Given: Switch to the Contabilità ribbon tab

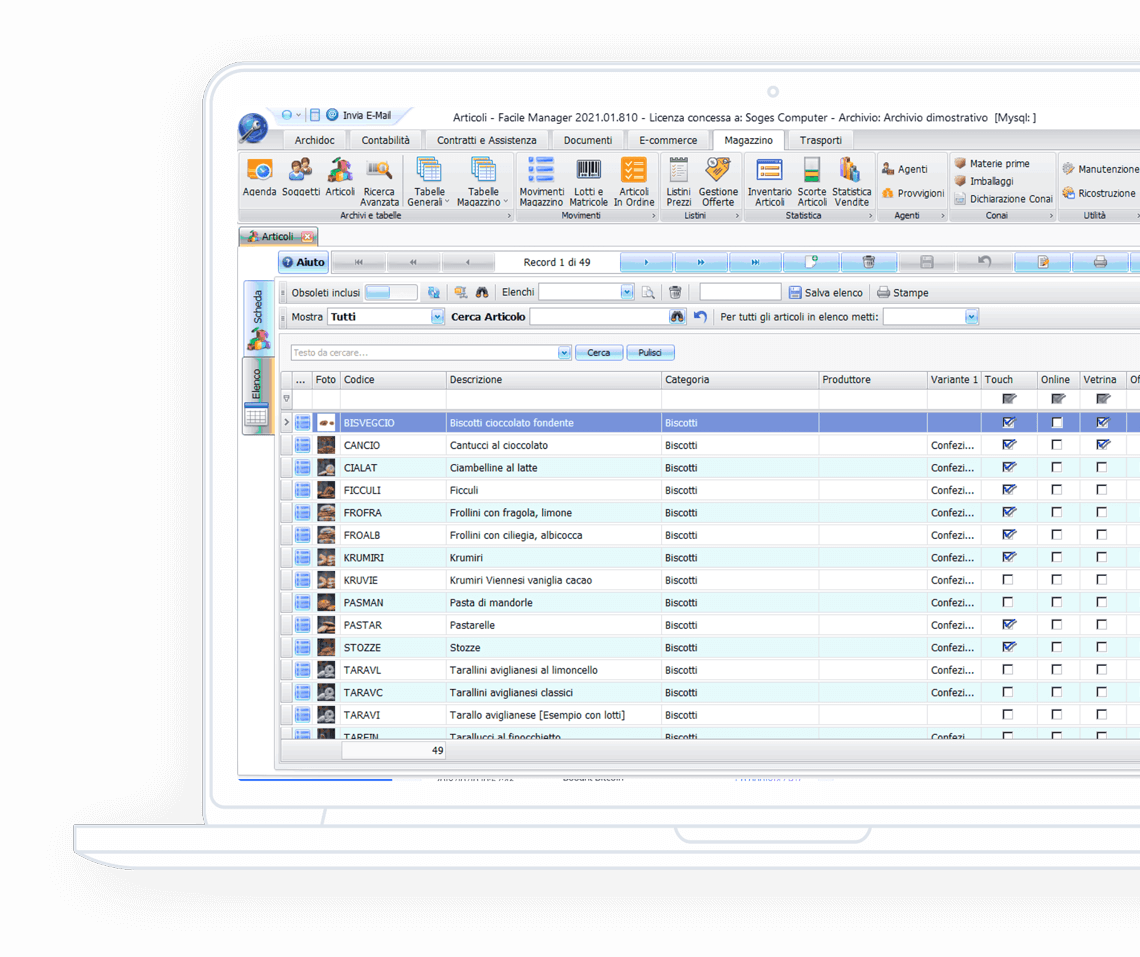Looking at the screenshot, I should pyautogui.click(x=385, y=140).
